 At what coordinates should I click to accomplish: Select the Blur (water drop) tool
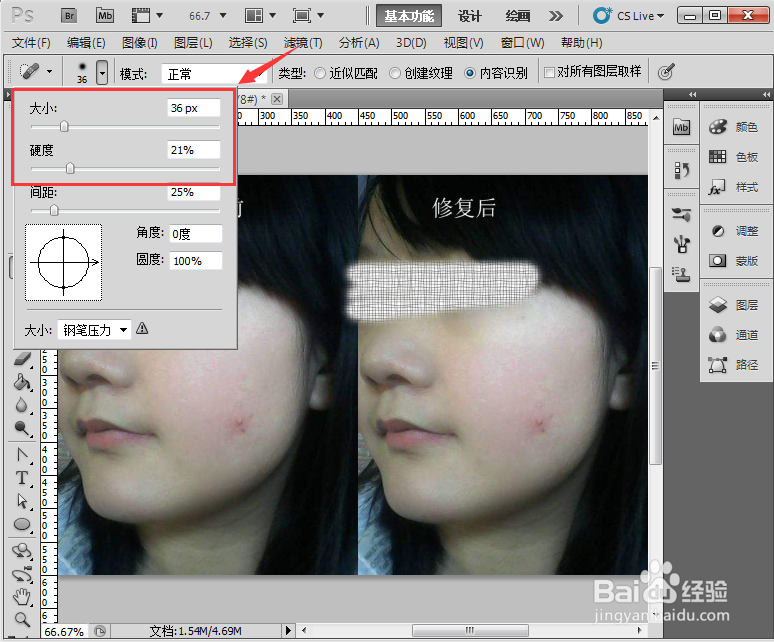coord(22,405)
